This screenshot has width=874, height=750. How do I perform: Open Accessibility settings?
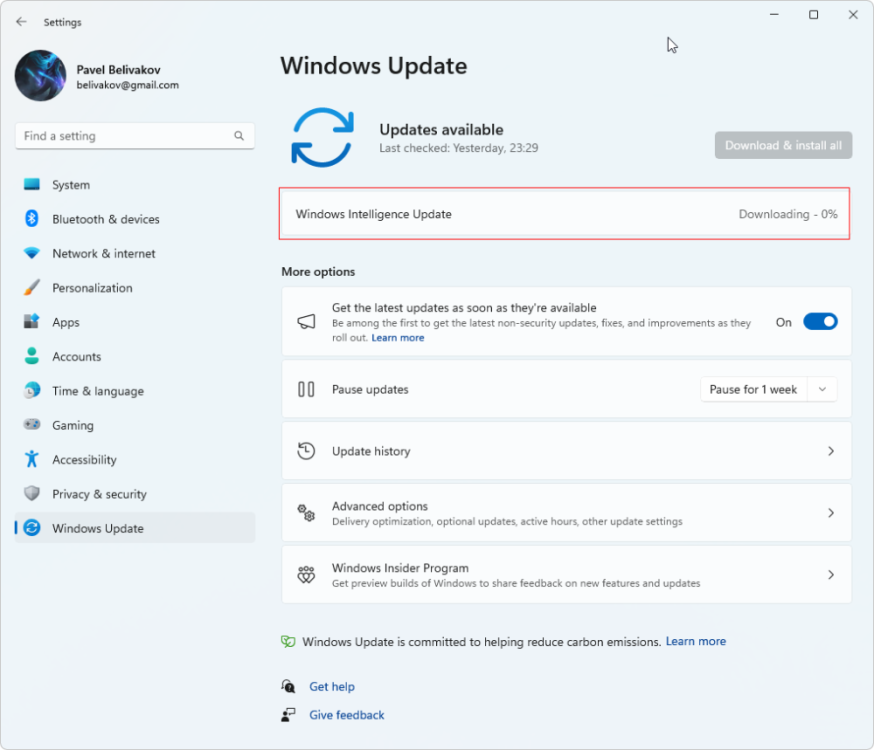point(135,460)
